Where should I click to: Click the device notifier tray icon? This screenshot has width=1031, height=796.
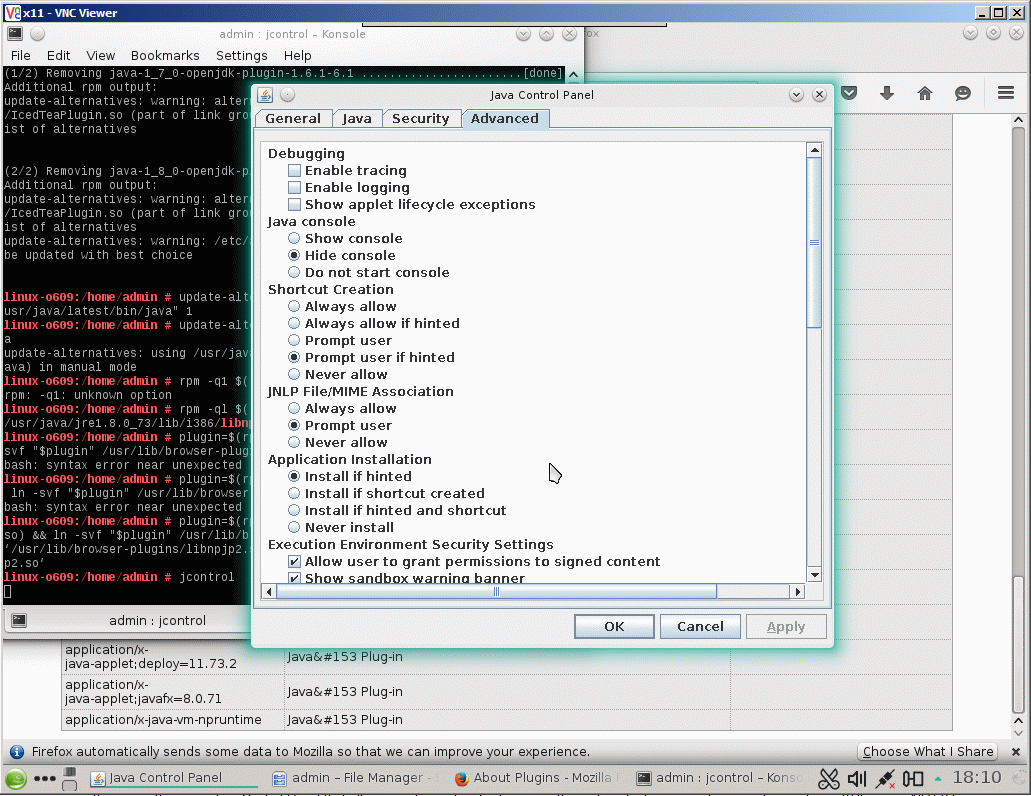coord(913,779)
